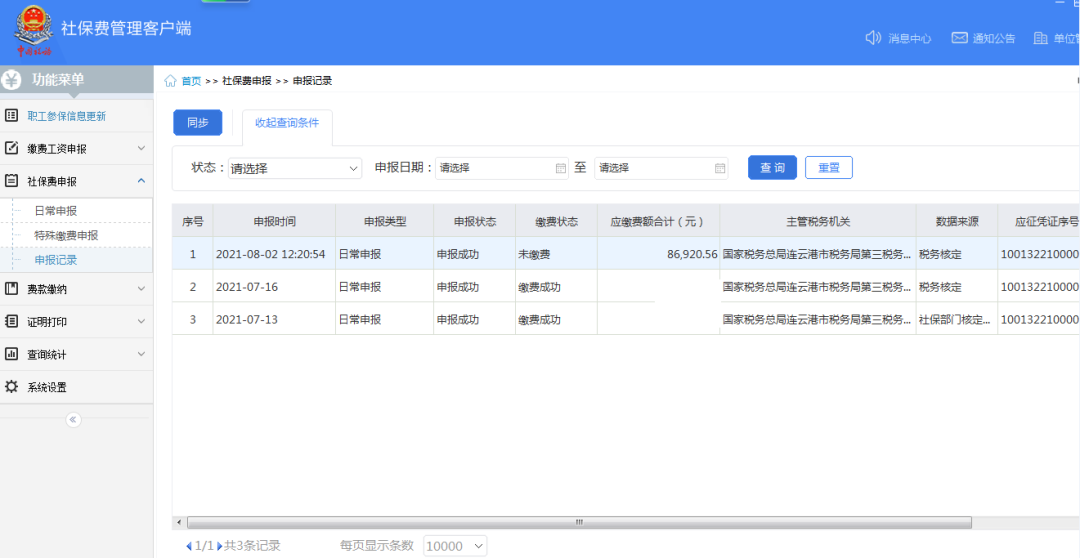Click the 数据来源 column header
The image size is (1080, 558).
(957, 220)
